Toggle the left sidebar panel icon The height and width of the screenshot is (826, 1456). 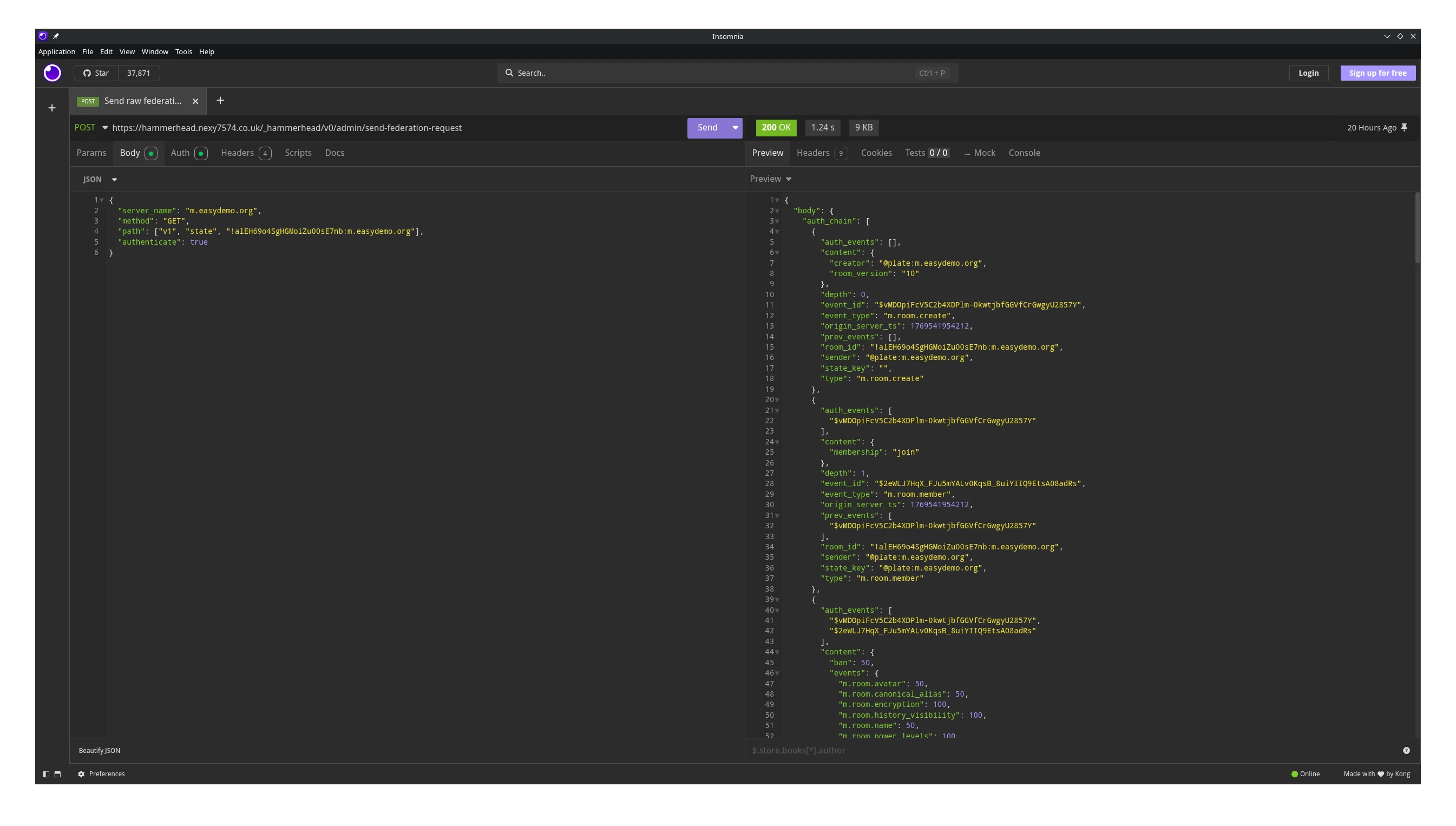pos(47,774)
